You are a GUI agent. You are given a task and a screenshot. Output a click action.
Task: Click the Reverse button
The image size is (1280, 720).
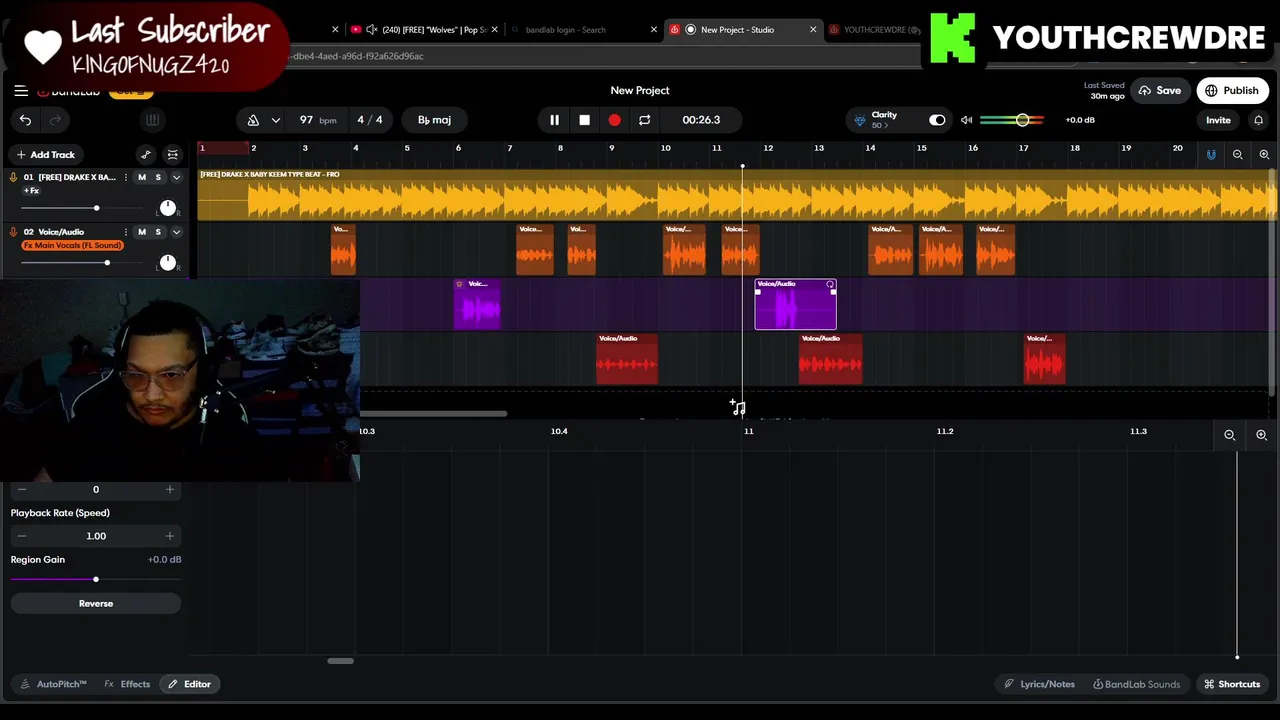pyautogui.click(x=96, y=604)
